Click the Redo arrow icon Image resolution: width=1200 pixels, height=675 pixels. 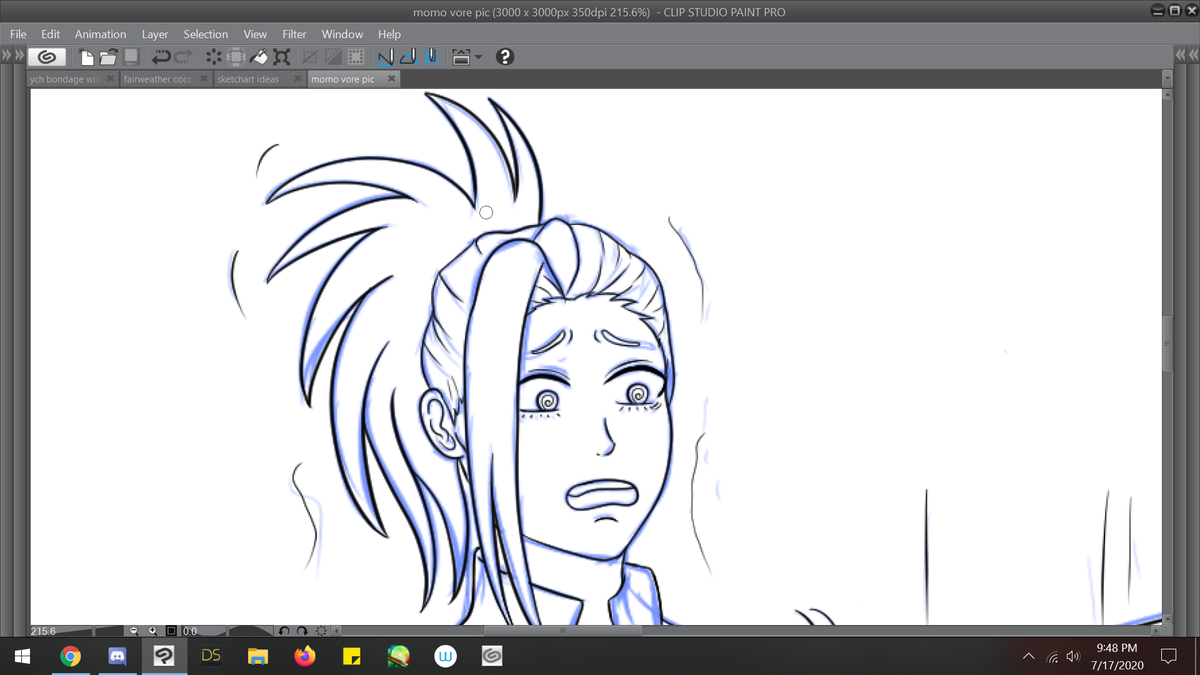click(185, 57)
